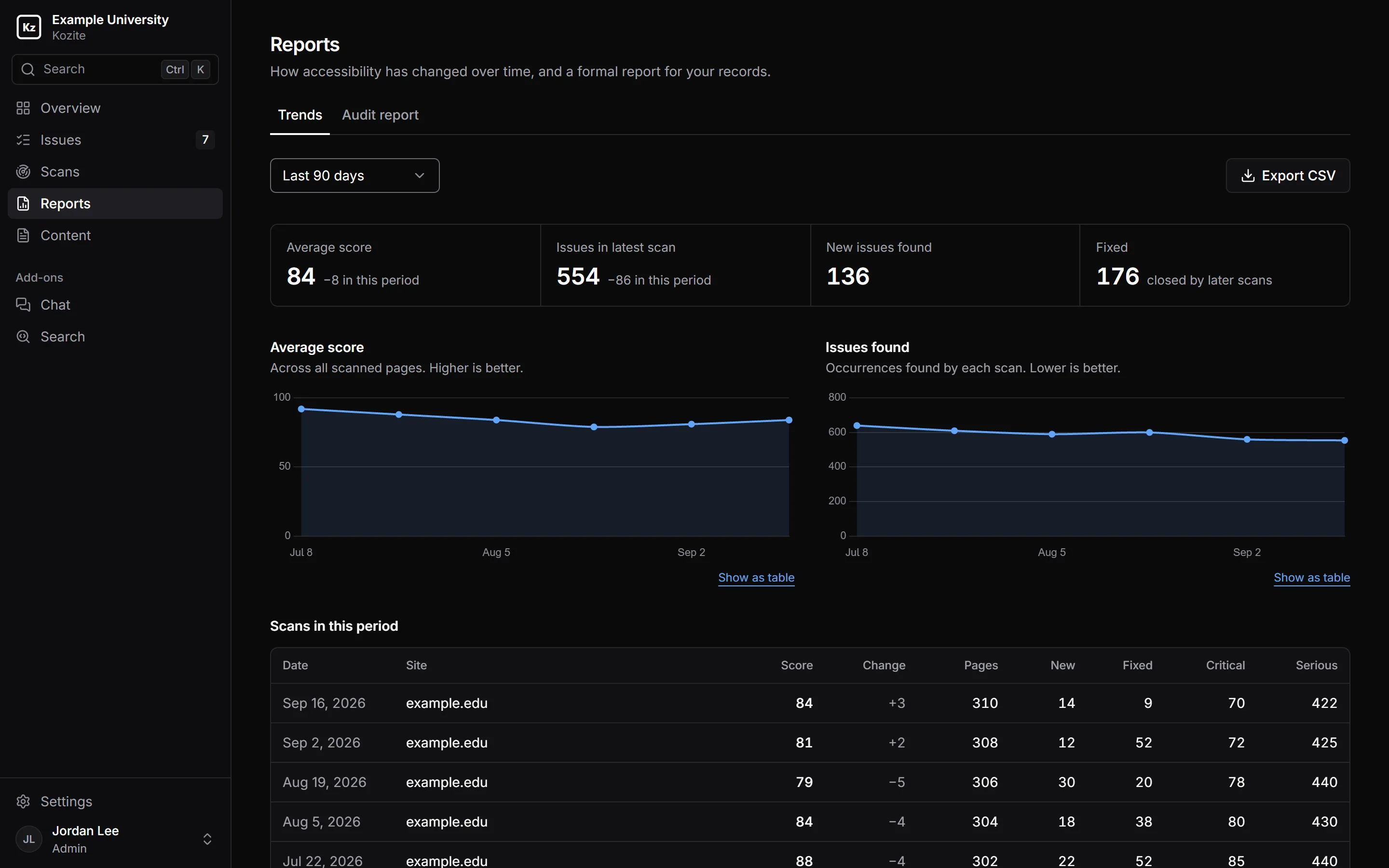
Task: Open Overview via its grid icon
Action: pos(23,108)
